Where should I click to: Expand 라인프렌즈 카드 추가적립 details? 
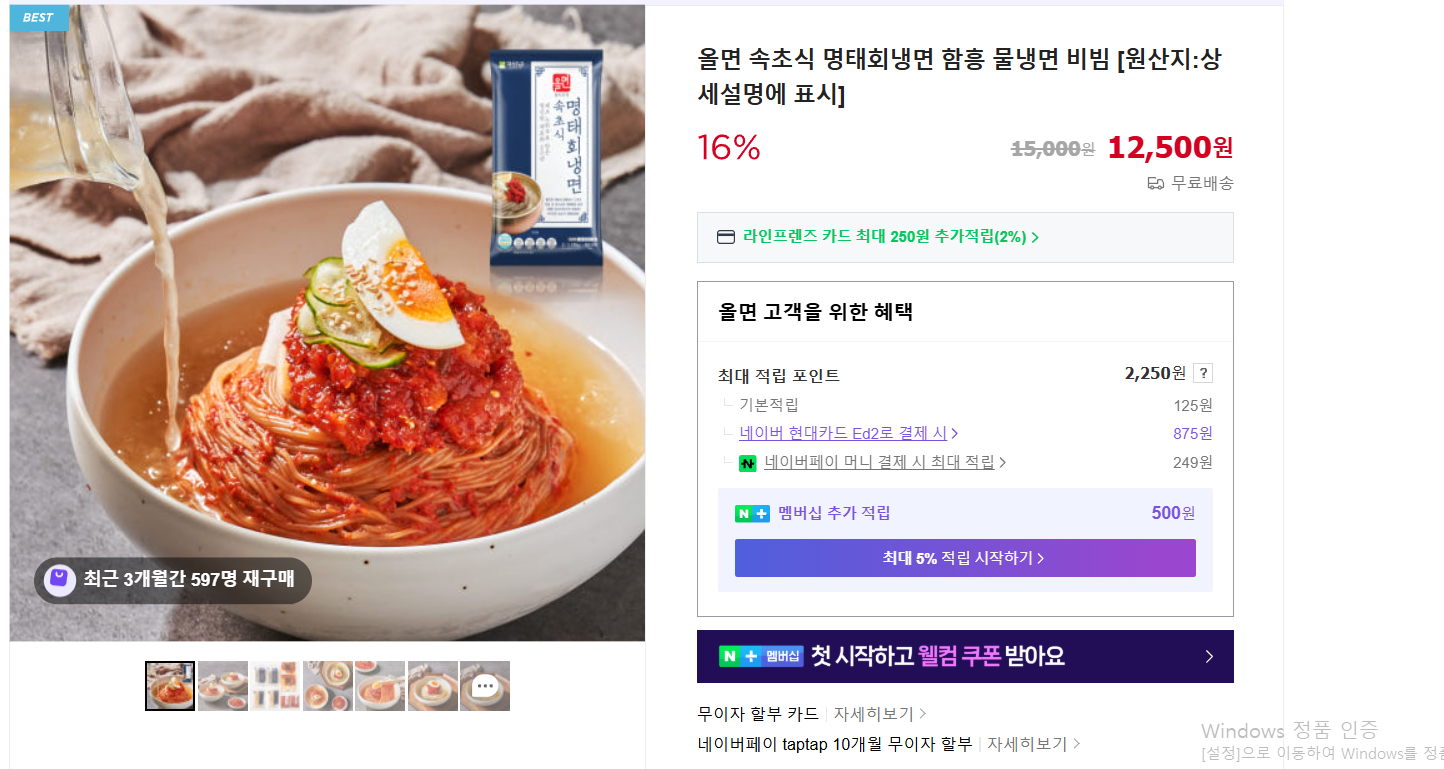[x=890, y=237]
